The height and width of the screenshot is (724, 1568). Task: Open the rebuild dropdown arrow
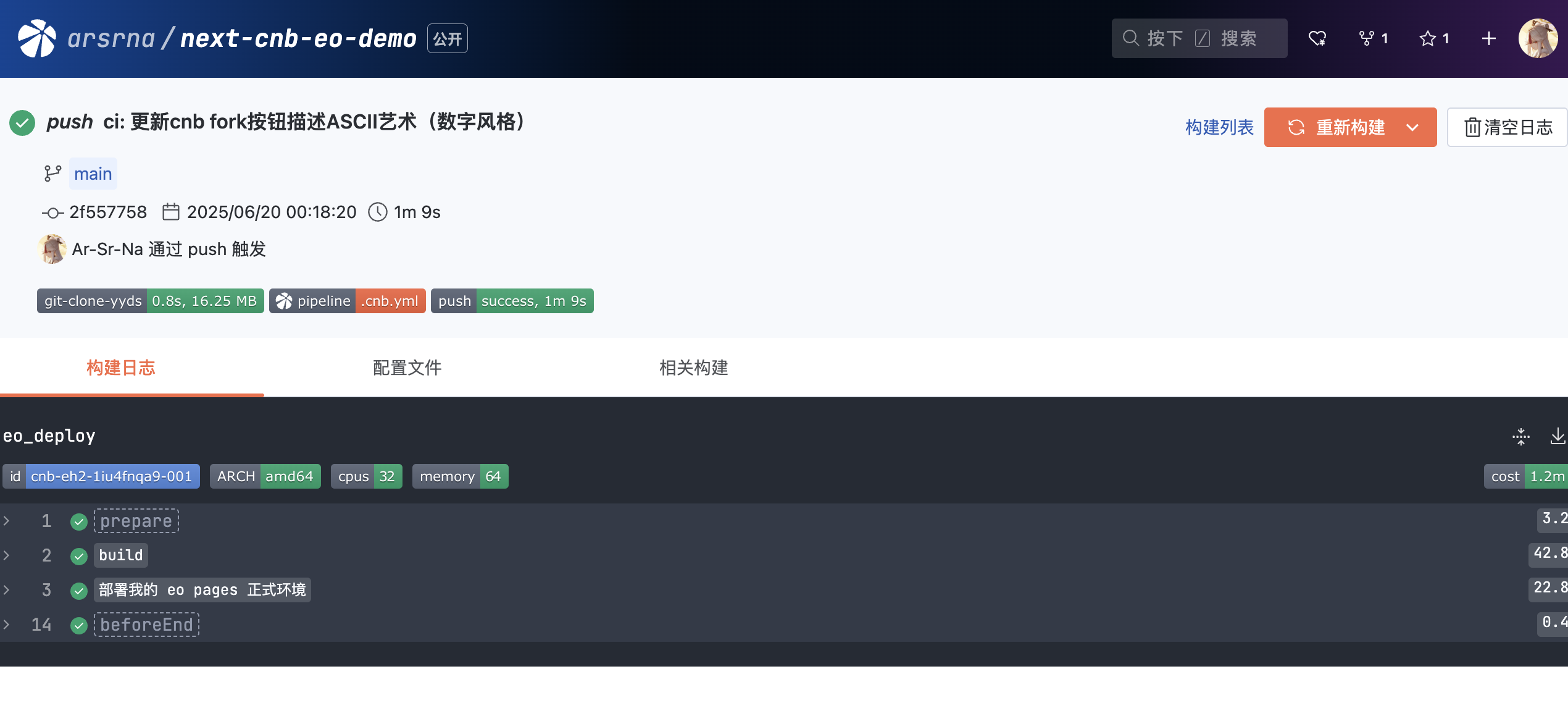click(x=1412, y=127)
